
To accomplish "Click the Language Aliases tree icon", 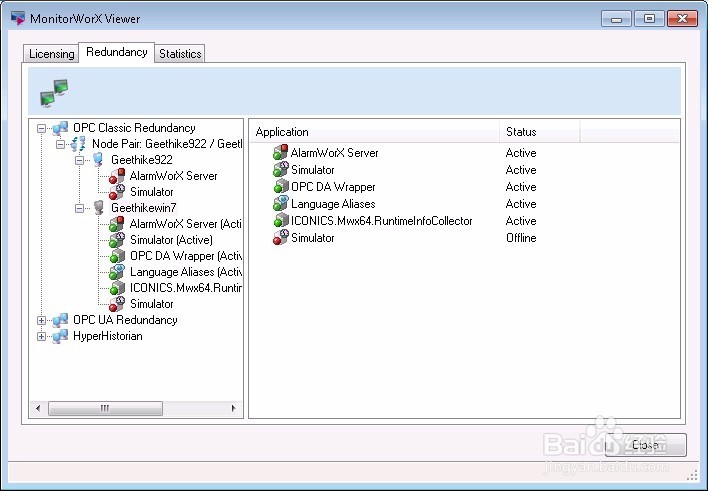I will click(x=117, y=272).
